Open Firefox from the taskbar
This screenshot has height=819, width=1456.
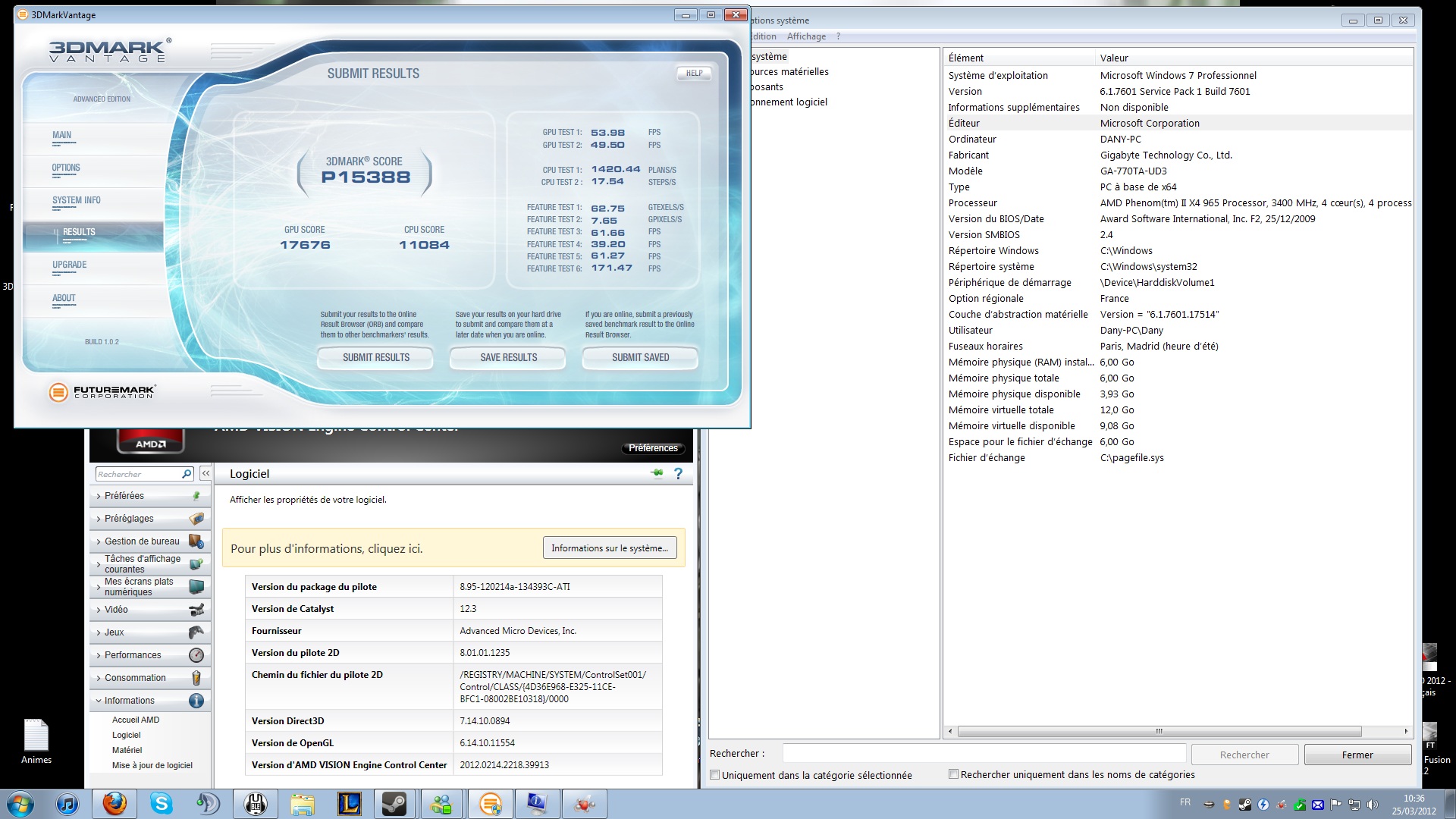(115, 804)
